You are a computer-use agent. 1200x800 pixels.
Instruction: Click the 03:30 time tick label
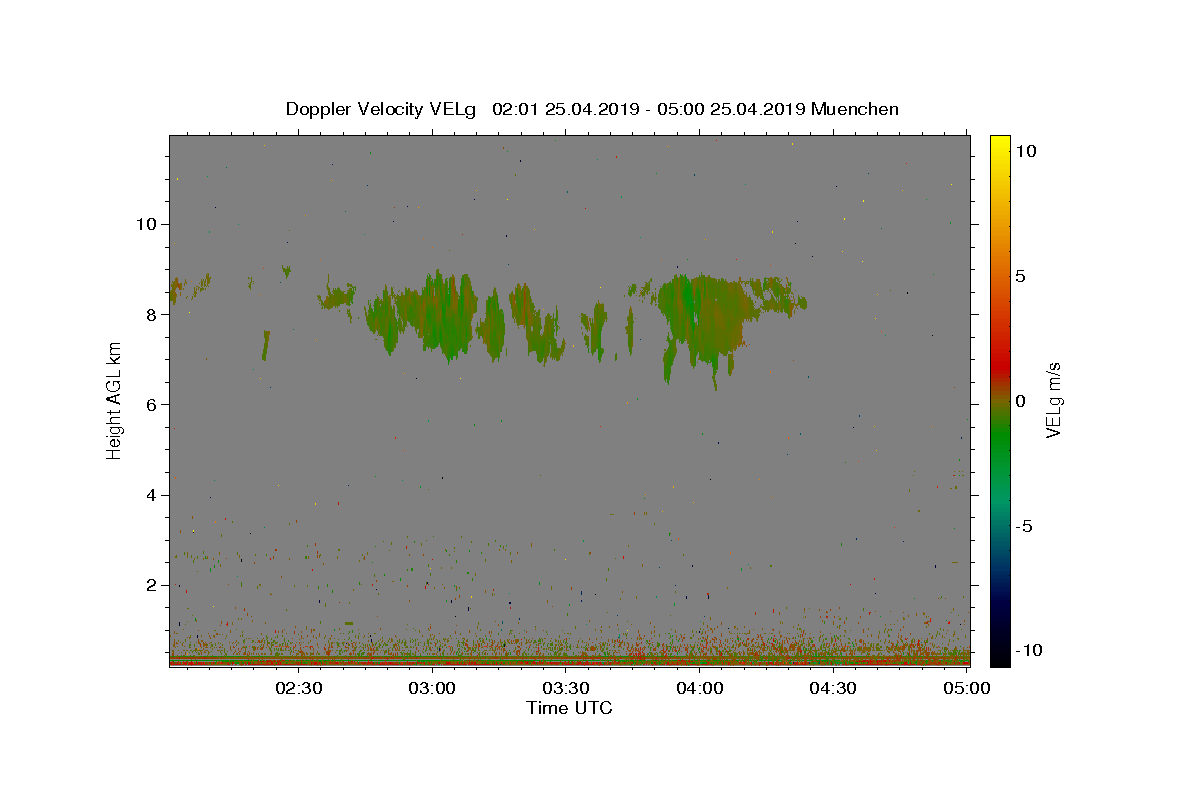coord(566,688)
